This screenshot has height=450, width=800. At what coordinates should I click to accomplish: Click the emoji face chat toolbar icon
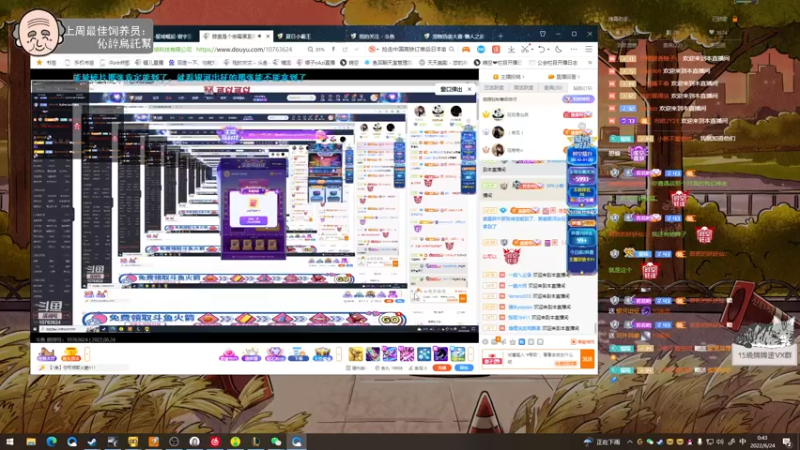485,342
